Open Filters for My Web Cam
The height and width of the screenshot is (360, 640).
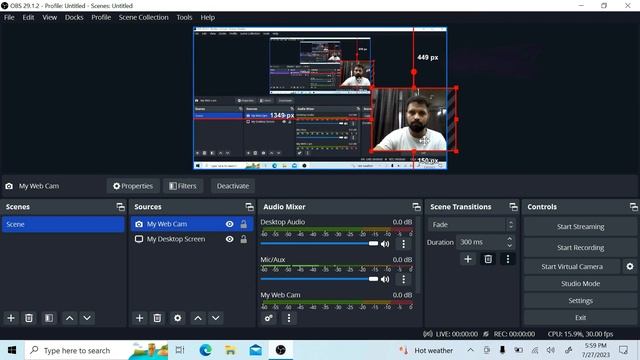[x=183, y=186]
